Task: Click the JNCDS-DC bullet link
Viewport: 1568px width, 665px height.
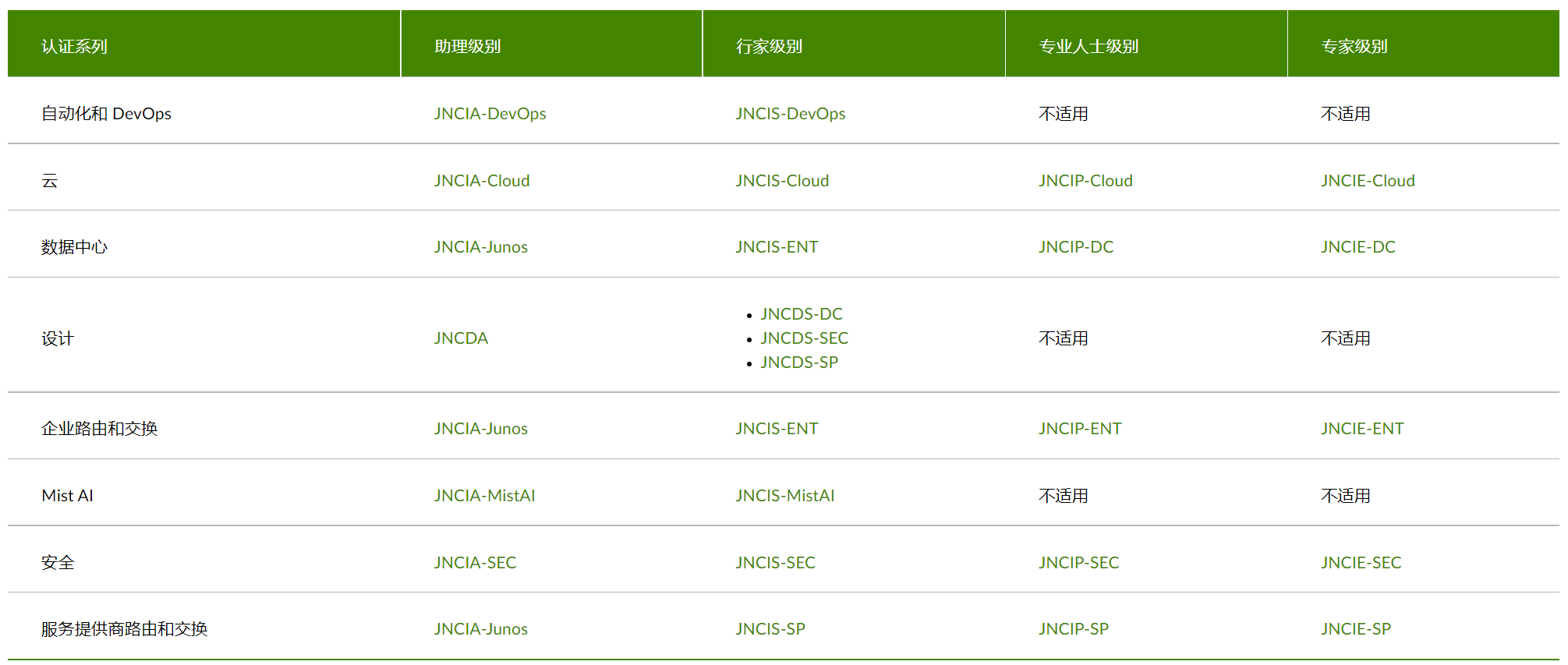Action: coord(802,314)
